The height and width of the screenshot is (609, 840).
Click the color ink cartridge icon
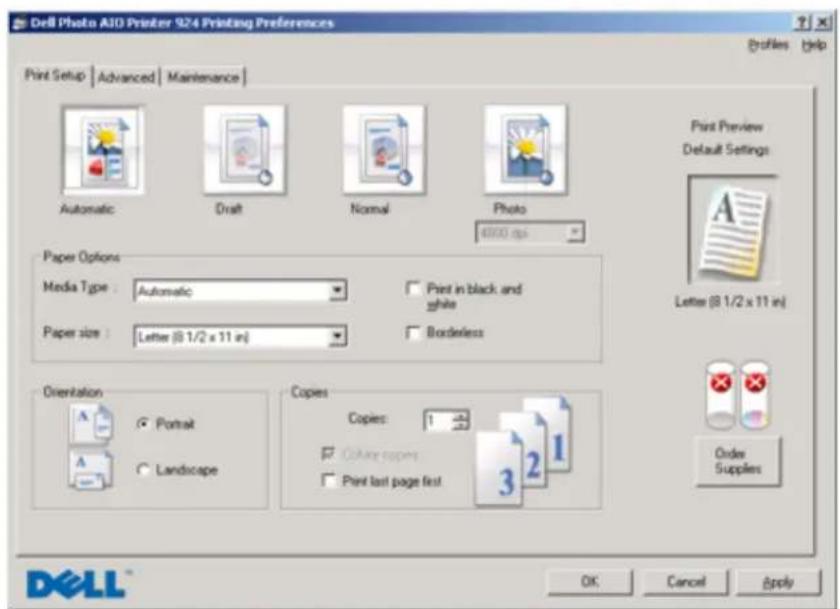[755, 395]
